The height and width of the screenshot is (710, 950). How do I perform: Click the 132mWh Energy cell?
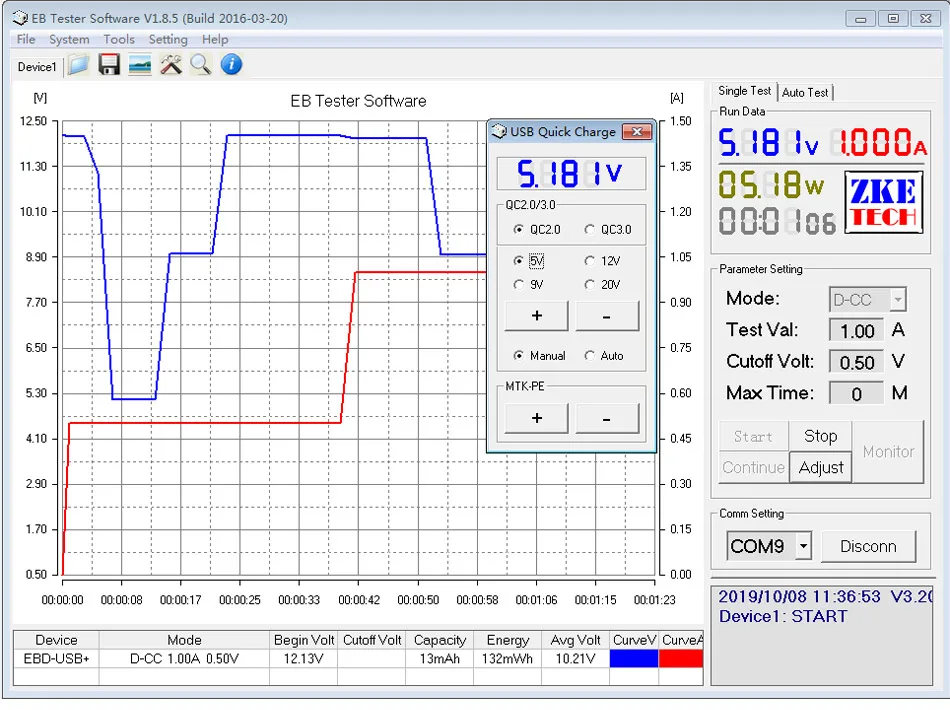click(x=507, y=659)
